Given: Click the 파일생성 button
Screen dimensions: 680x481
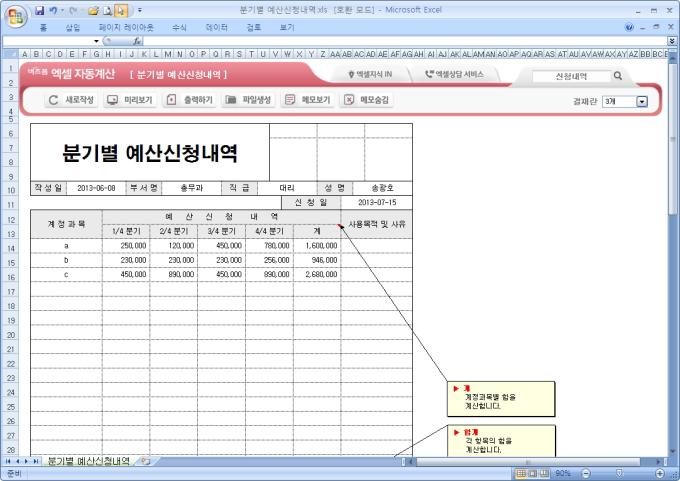Looking at the screenshot, I should pos(248,100).
